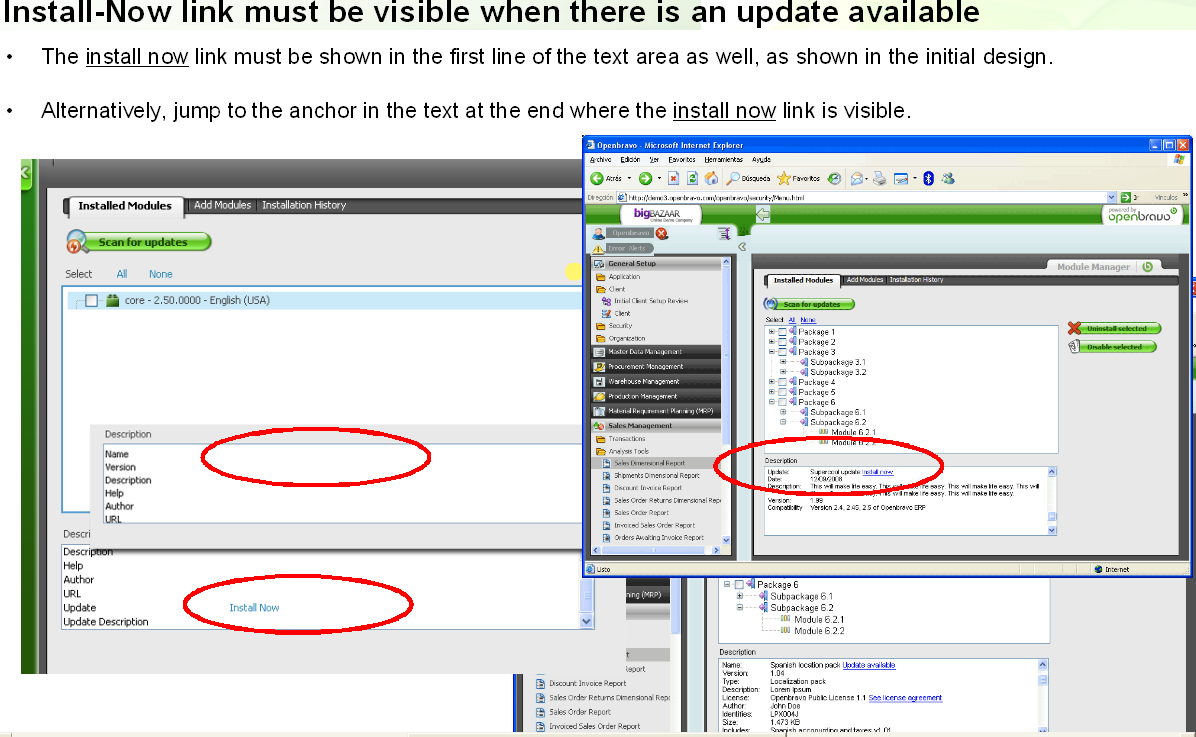This screenshot has width=1196, height=737.
Task: Expand Package 2 tree node
Action: click(x=772, y=342)
